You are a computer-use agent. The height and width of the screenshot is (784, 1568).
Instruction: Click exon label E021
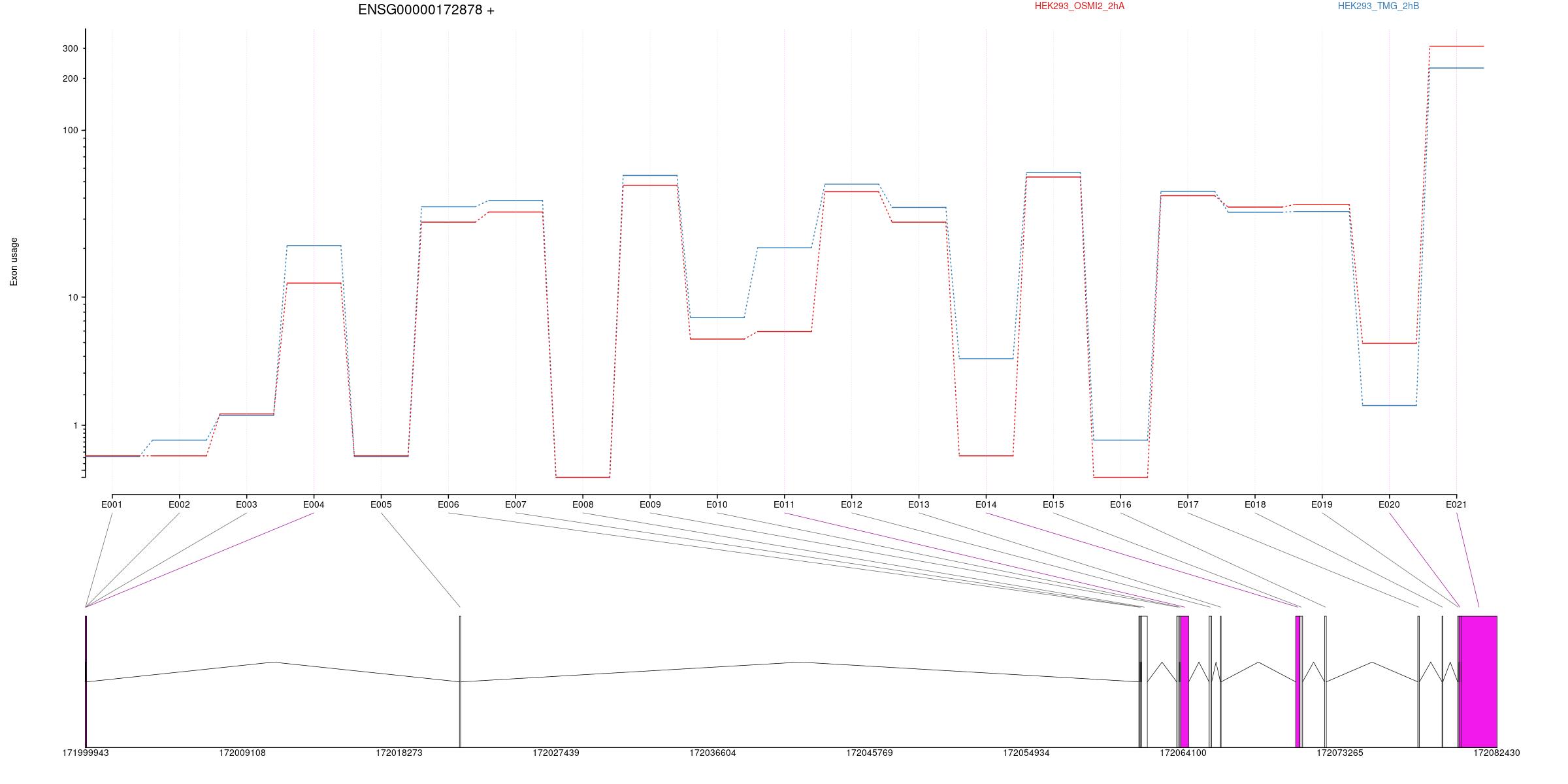point(1456,504)
